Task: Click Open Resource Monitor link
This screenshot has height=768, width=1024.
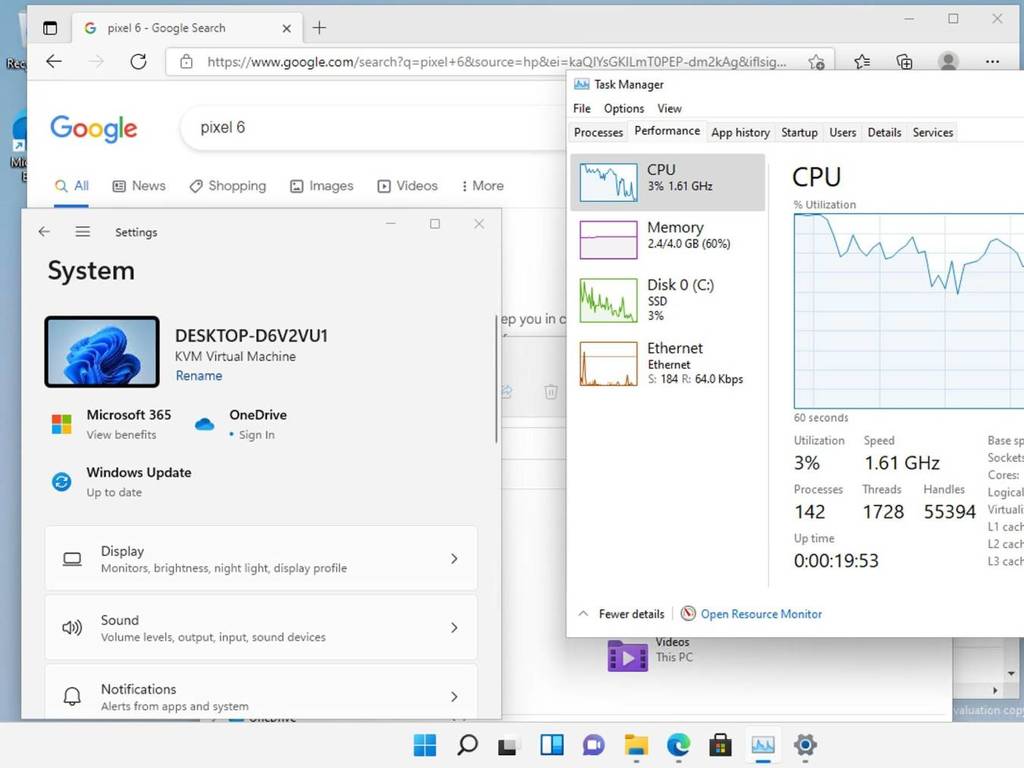Action: [x=751, y=614]
